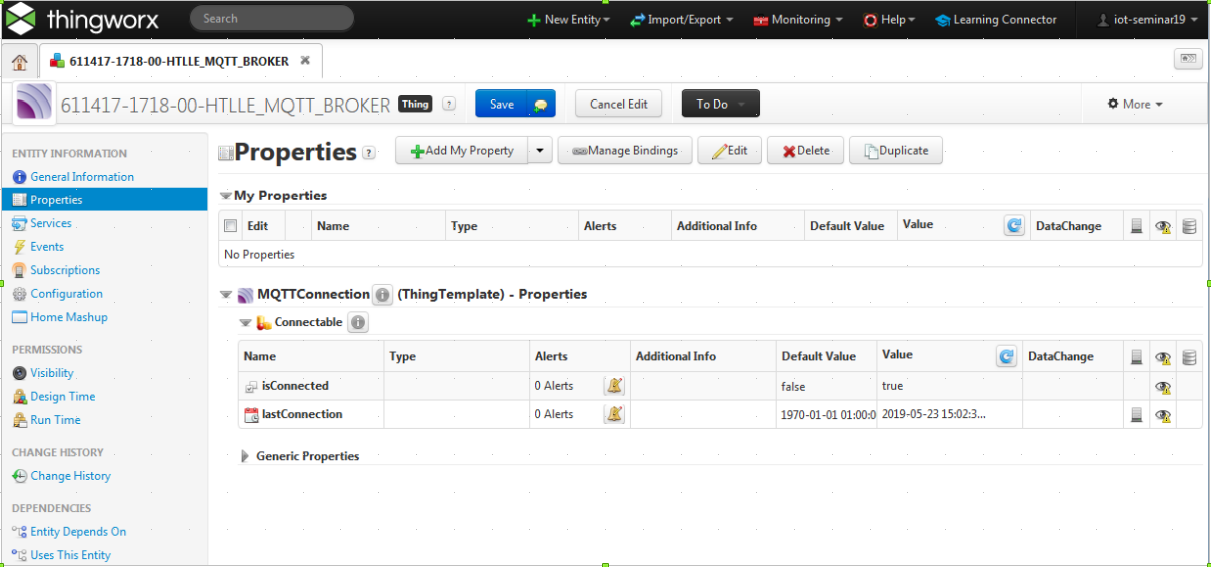
Task: Click the info icon beside Connectable
Action: pyautogui.click(x=358, y=323)
